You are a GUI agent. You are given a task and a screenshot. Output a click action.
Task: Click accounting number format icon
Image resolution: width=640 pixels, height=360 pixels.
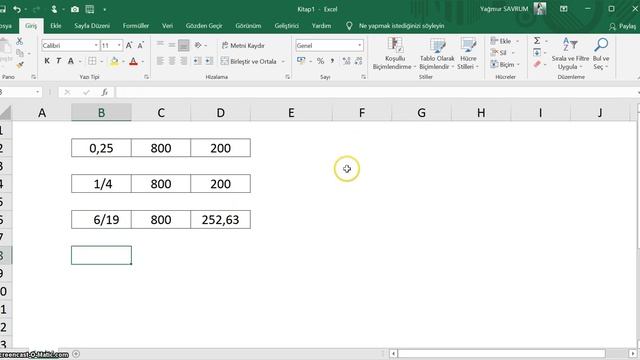click(x=301, y=61)
